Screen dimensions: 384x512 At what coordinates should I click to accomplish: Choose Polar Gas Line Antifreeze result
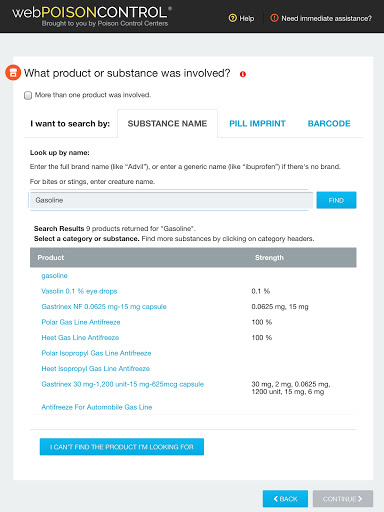(81, 322)
